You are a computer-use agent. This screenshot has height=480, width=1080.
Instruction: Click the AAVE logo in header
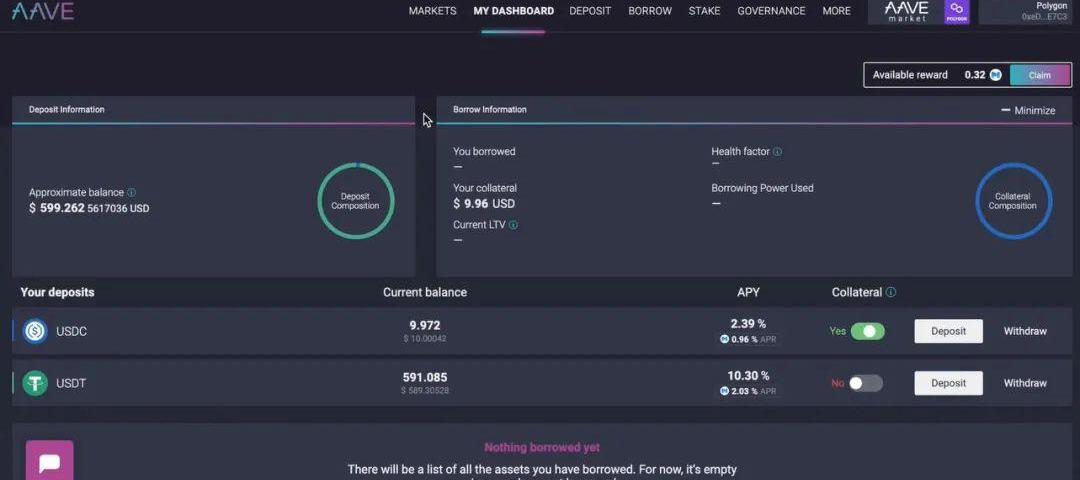[x=43, y=11]
